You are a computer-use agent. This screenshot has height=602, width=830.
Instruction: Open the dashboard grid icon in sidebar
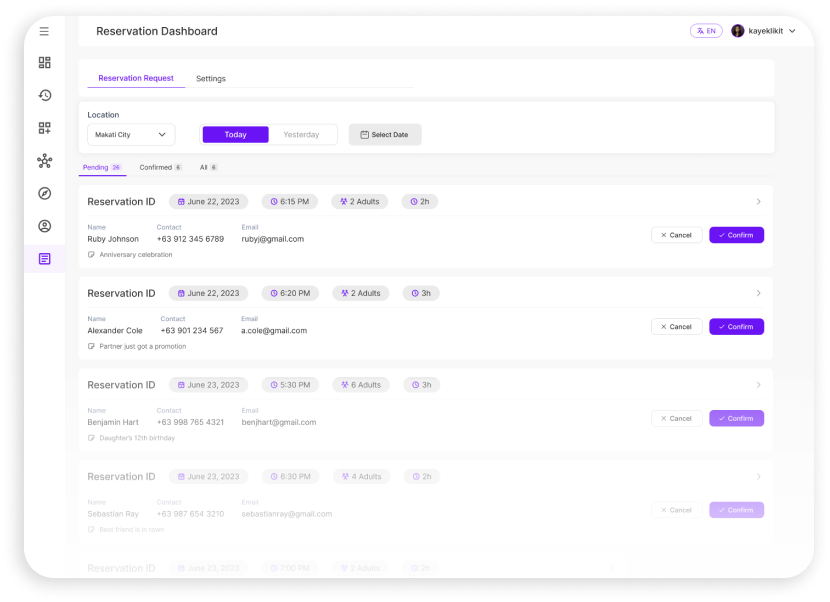[x=44, y=62]
